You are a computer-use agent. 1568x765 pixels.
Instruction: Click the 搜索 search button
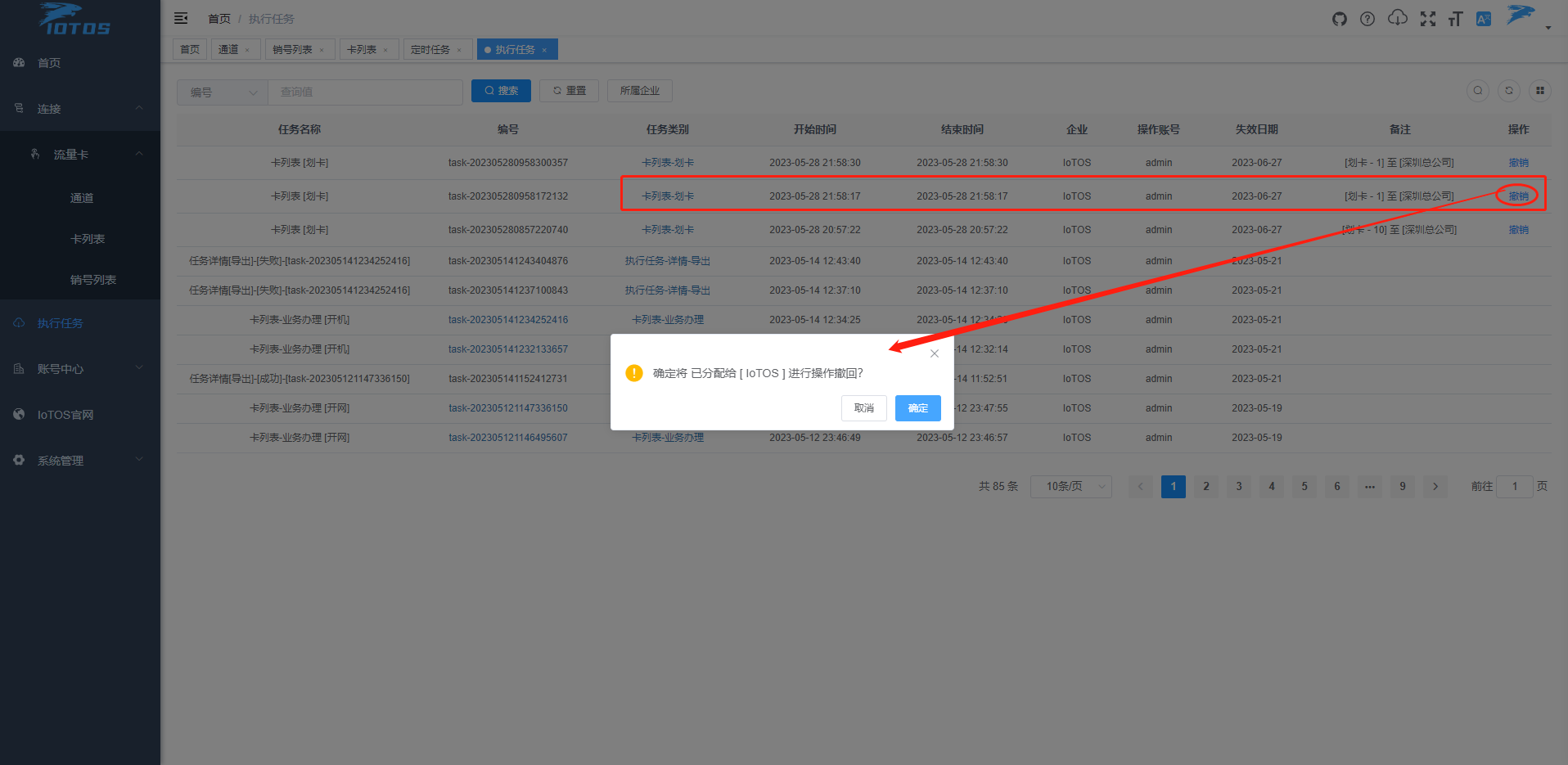[x=501, y=91]
